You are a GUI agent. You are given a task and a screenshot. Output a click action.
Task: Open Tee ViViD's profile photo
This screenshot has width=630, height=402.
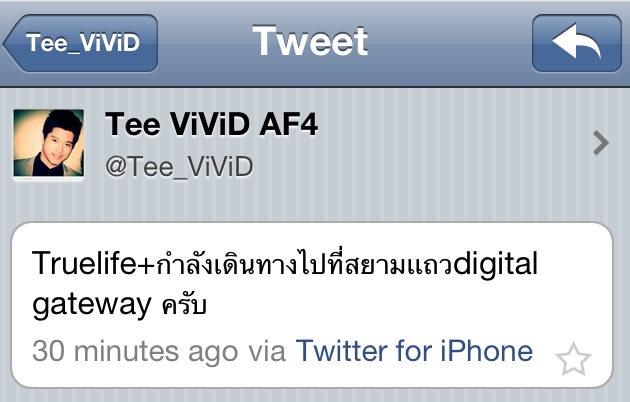pyautogui.click(x=49, y=143)
